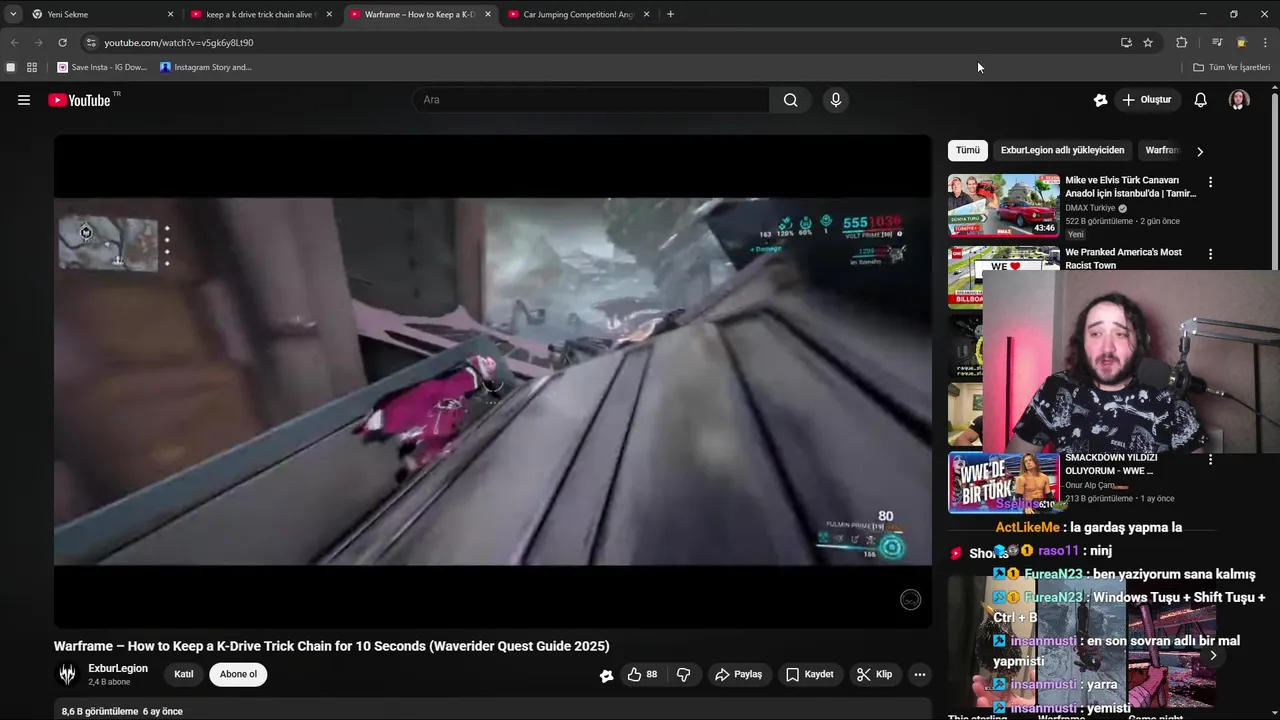Open the notifications bell
The height and width of the screenshot is (720, 1280).
(1201, 100)
